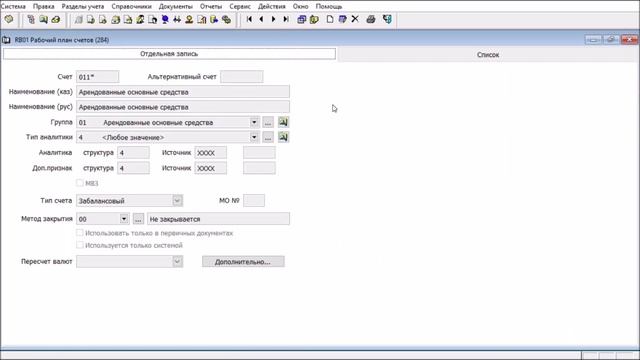Click the green lookup icon beside Тип аналитики
This screenshot has height=360, width=640.
(283, 137)
